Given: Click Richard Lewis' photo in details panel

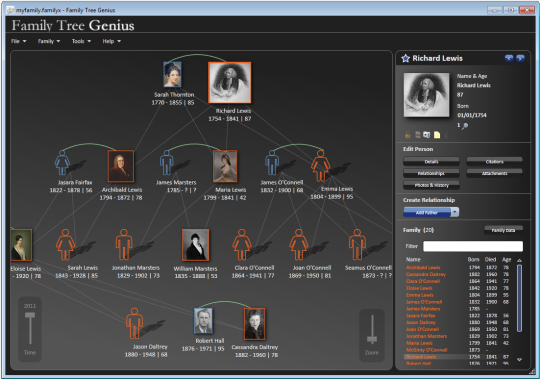Looking at the screenshot, I should [426, 95].
